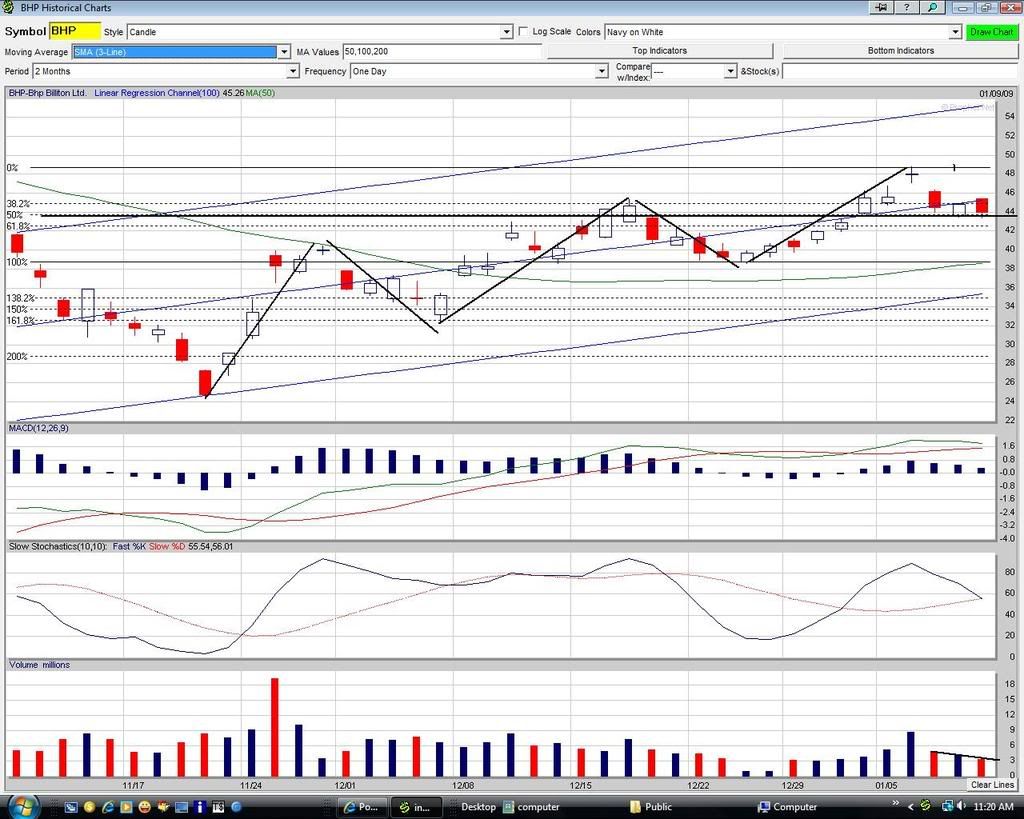Click the Symbol input field
1024x819 pixels.
75,31
